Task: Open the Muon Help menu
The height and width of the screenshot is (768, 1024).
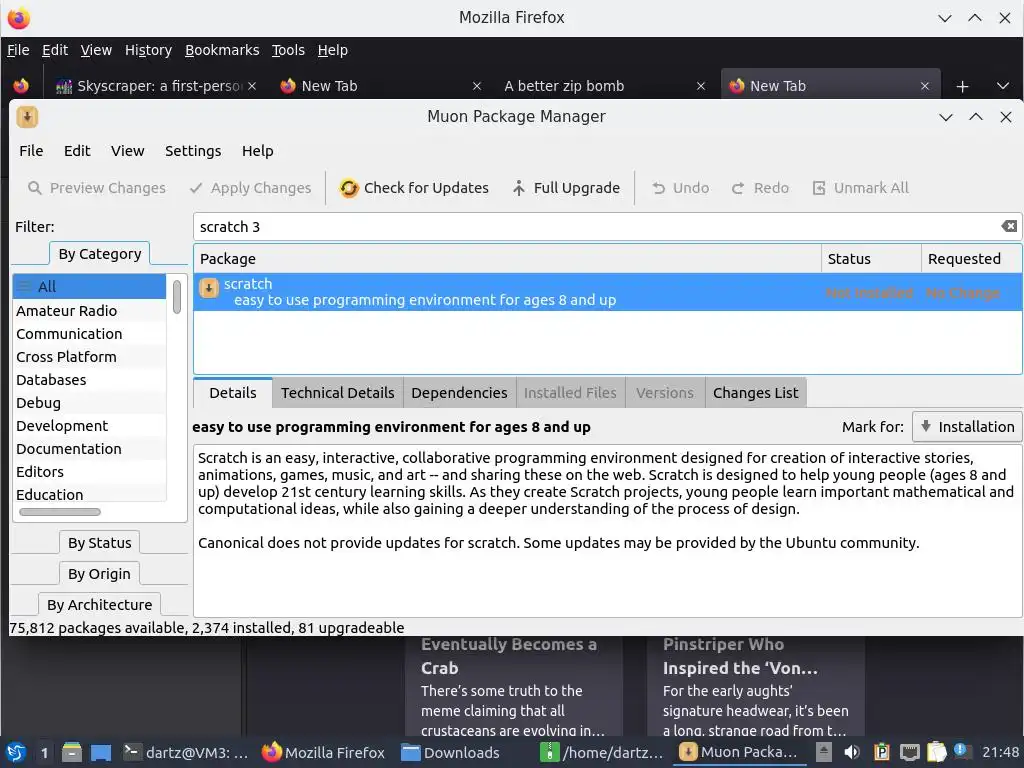Action: (x=257, y=151)
